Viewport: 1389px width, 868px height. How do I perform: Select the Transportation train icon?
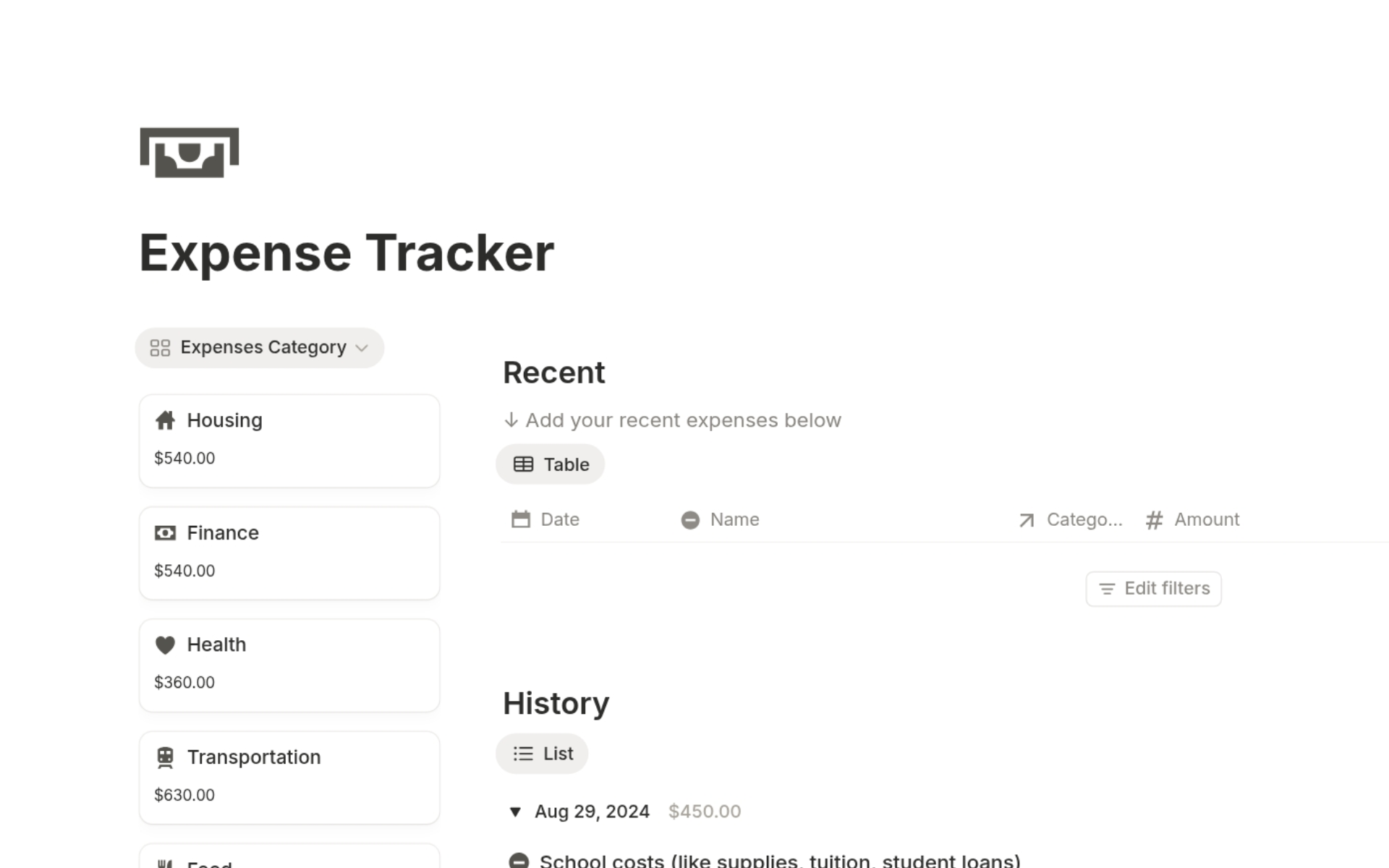[165, 757]
